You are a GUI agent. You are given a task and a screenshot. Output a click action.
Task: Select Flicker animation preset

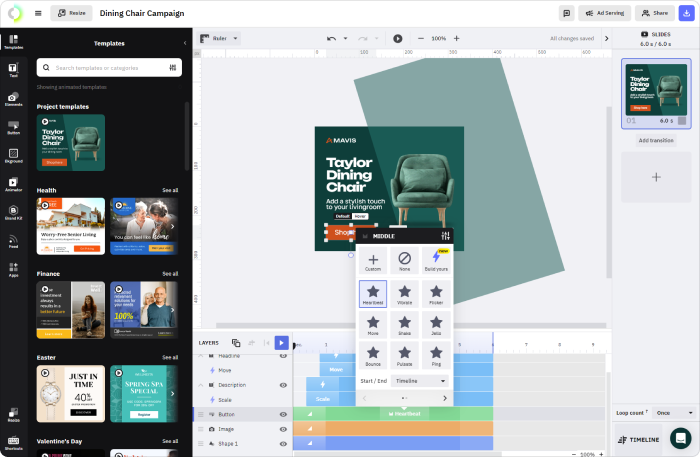pyautogui.click(x=436, y=294)
